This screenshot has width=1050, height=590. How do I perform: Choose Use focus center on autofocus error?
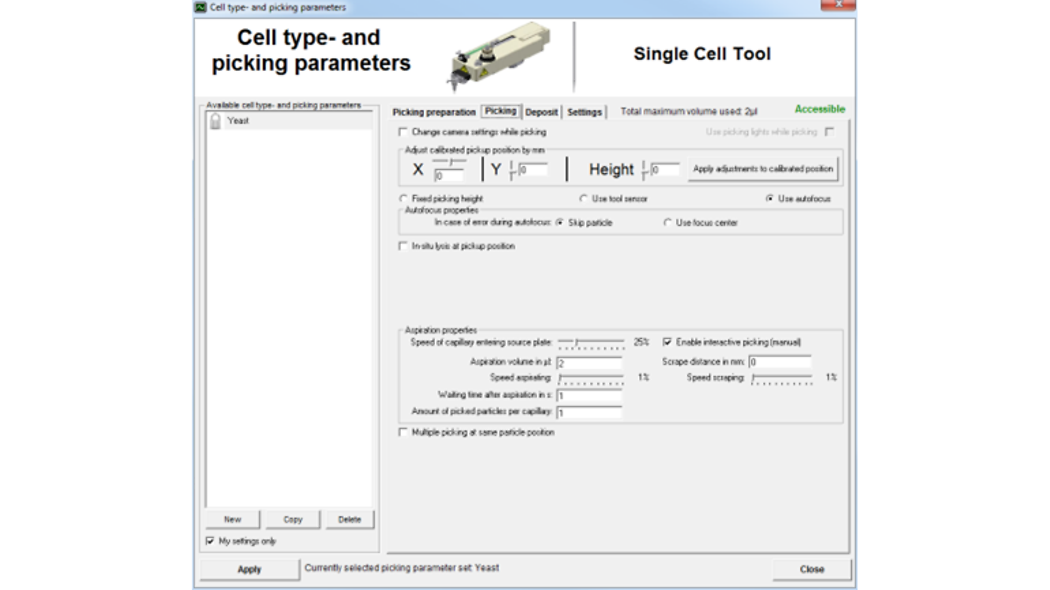(x=668, y=223)
